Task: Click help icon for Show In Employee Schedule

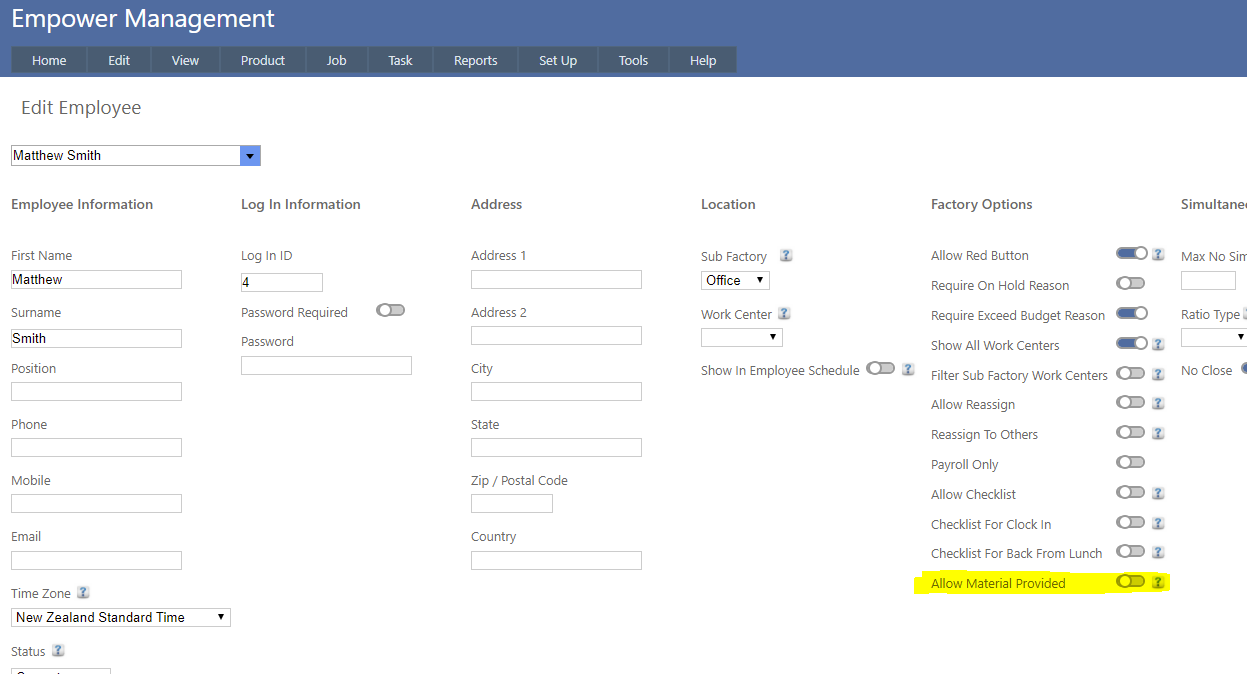Action: click(908, 369)
